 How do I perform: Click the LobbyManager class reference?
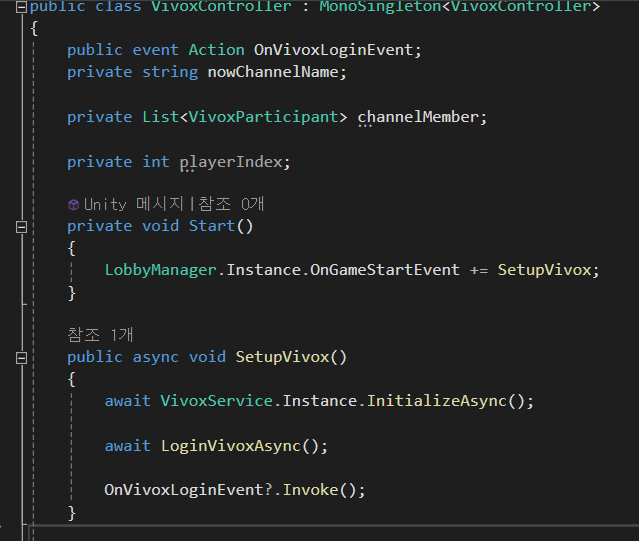coord(161,270)
